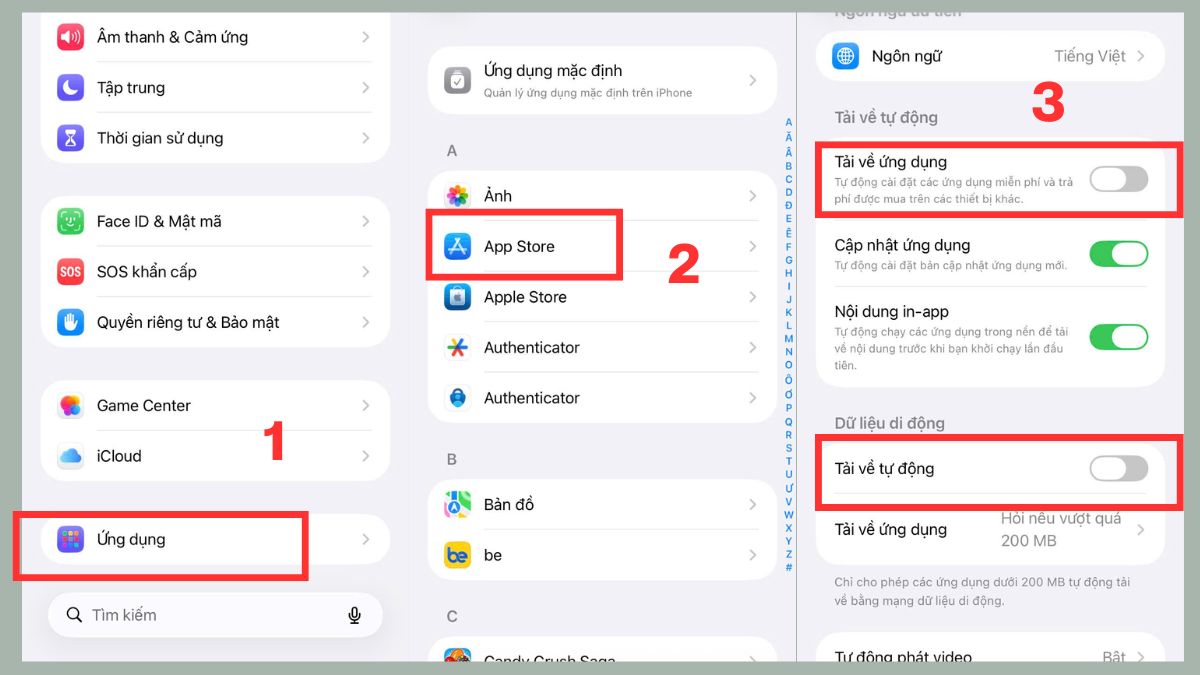Jump to # in alphabet index
This screenshot has height=675, width=1200.
pyautogui.click(x=789, y=568)
